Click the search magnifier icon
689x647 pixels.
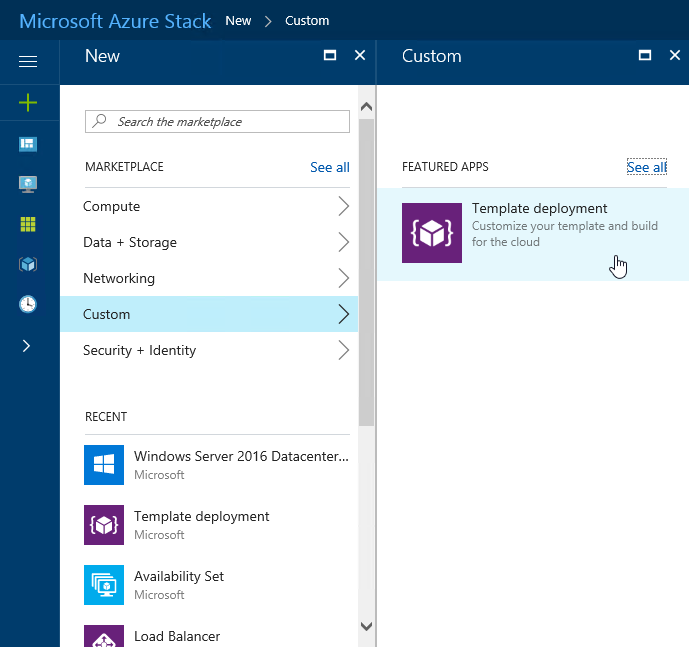99,121
